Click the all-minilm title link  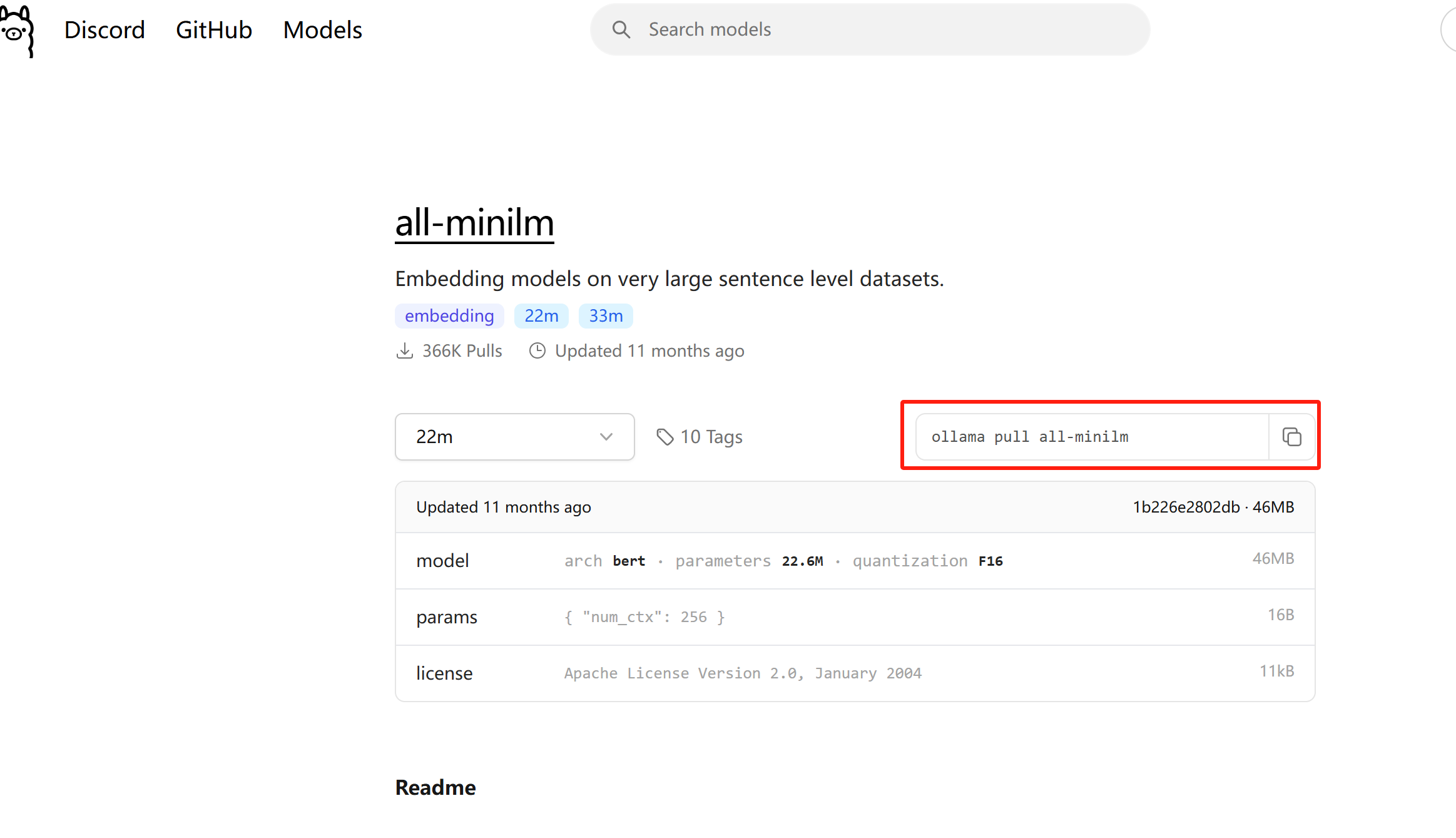pyautogui.click(x=474, y=223)
